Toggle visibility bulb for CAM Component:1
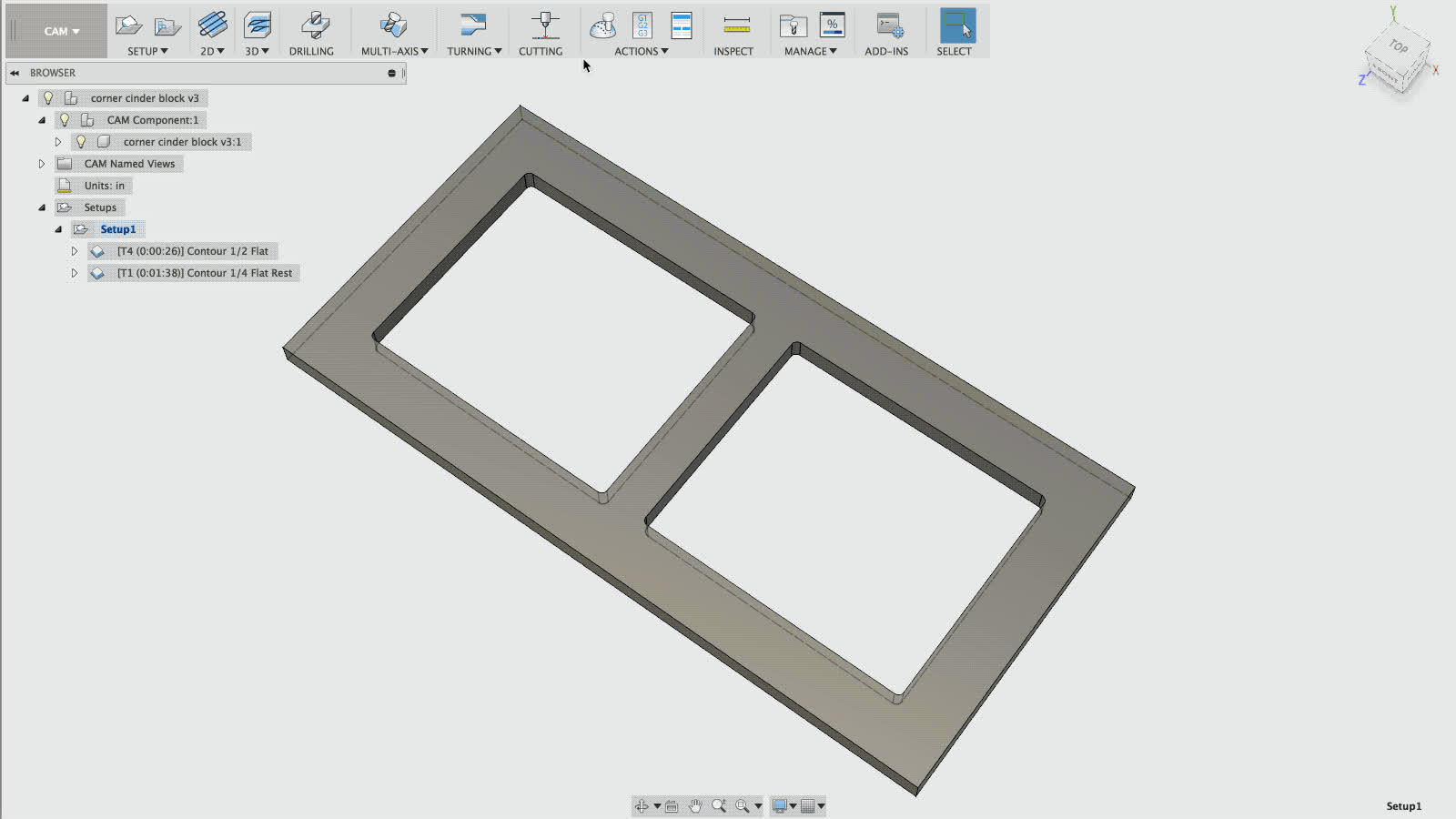The width and height of the screenshot is (1456, 819). pos(65,120)
